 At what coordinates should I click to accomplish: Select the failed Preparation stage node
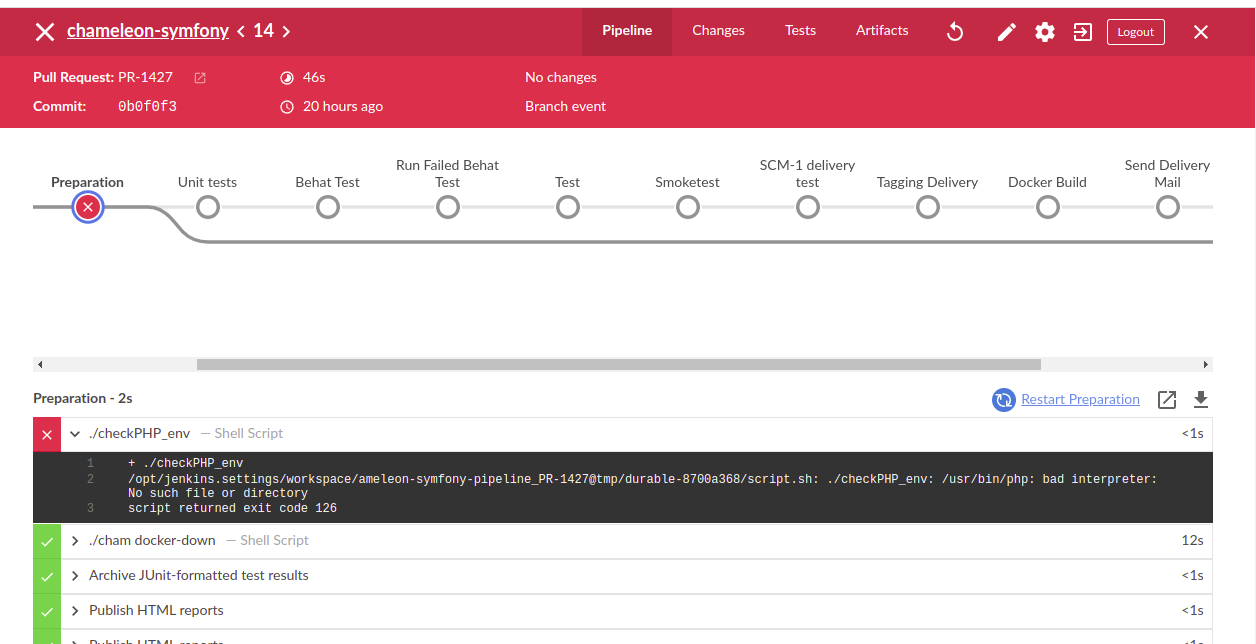tap(88, 207)
